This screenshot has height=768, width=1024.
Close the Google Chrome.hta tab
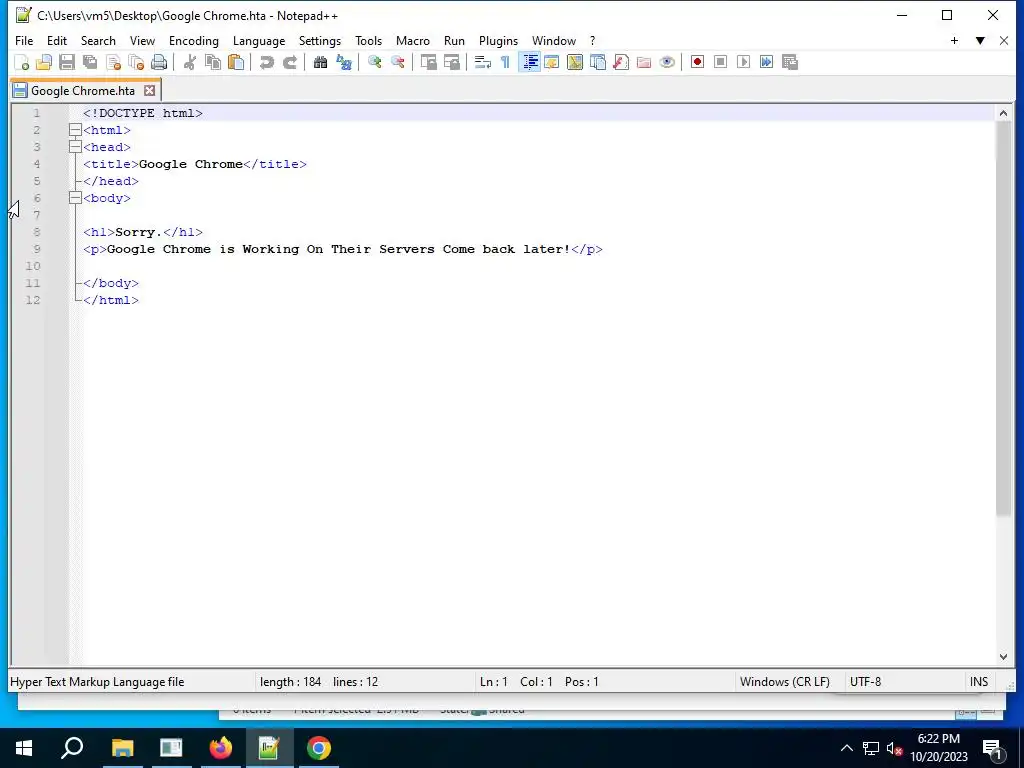pos(150,90)
